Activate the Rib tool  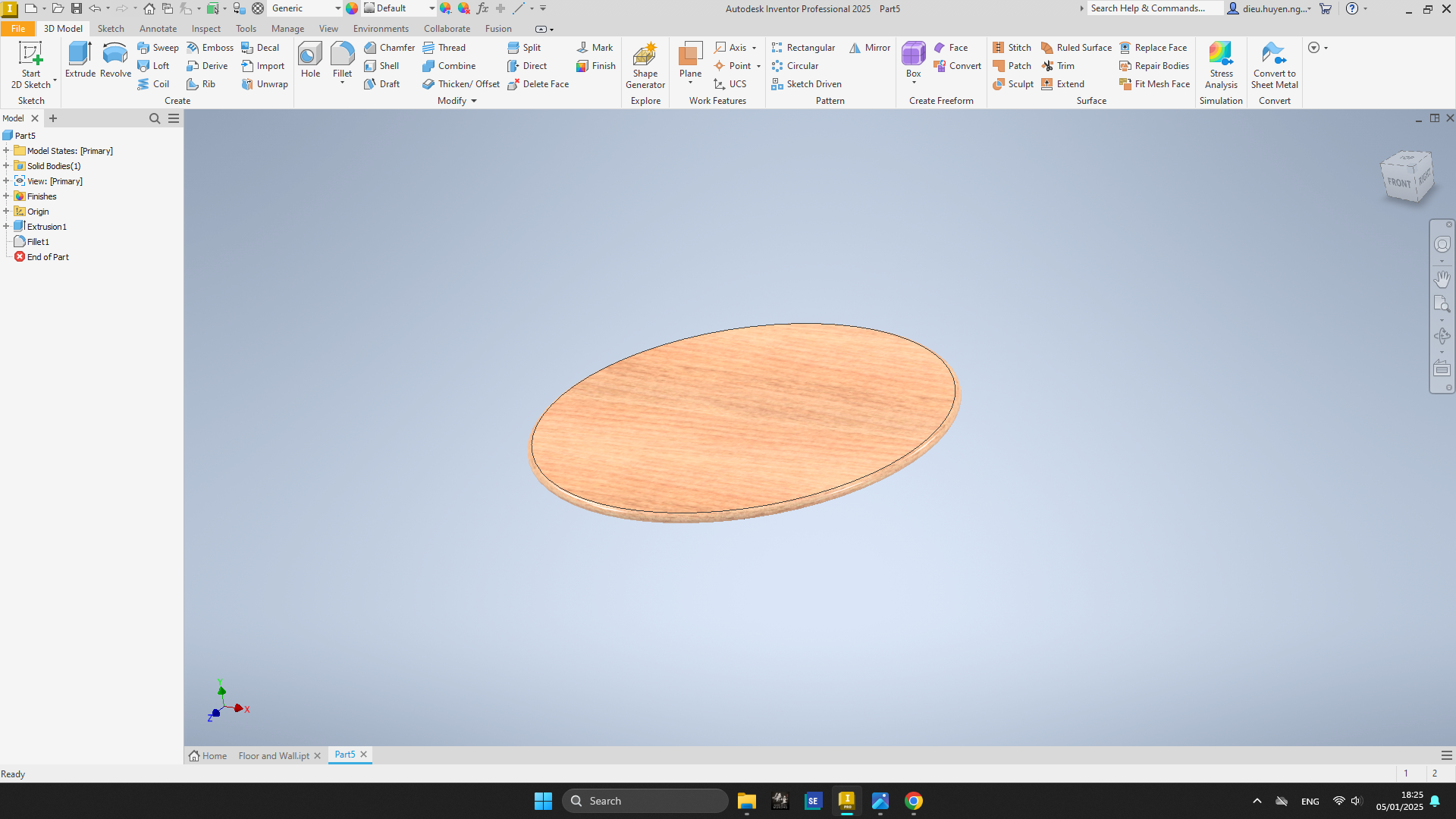point(201,84)
